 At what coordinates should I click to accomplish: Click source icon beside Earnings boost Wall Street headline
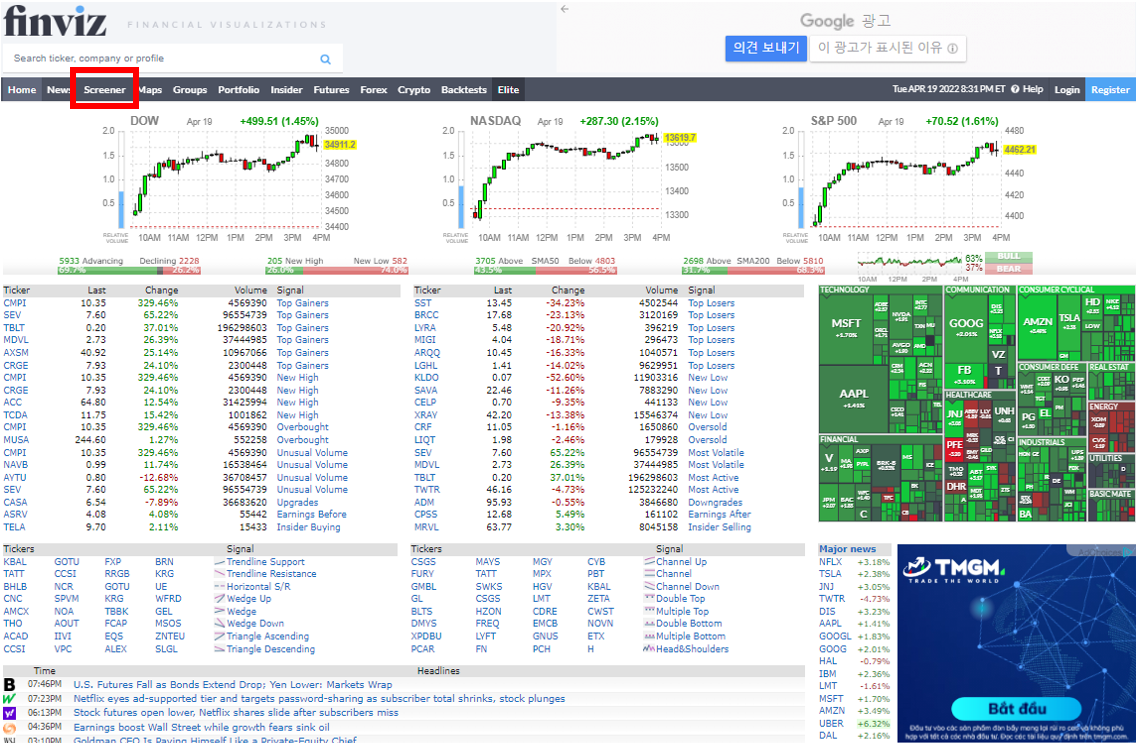[x=9, y=727]
